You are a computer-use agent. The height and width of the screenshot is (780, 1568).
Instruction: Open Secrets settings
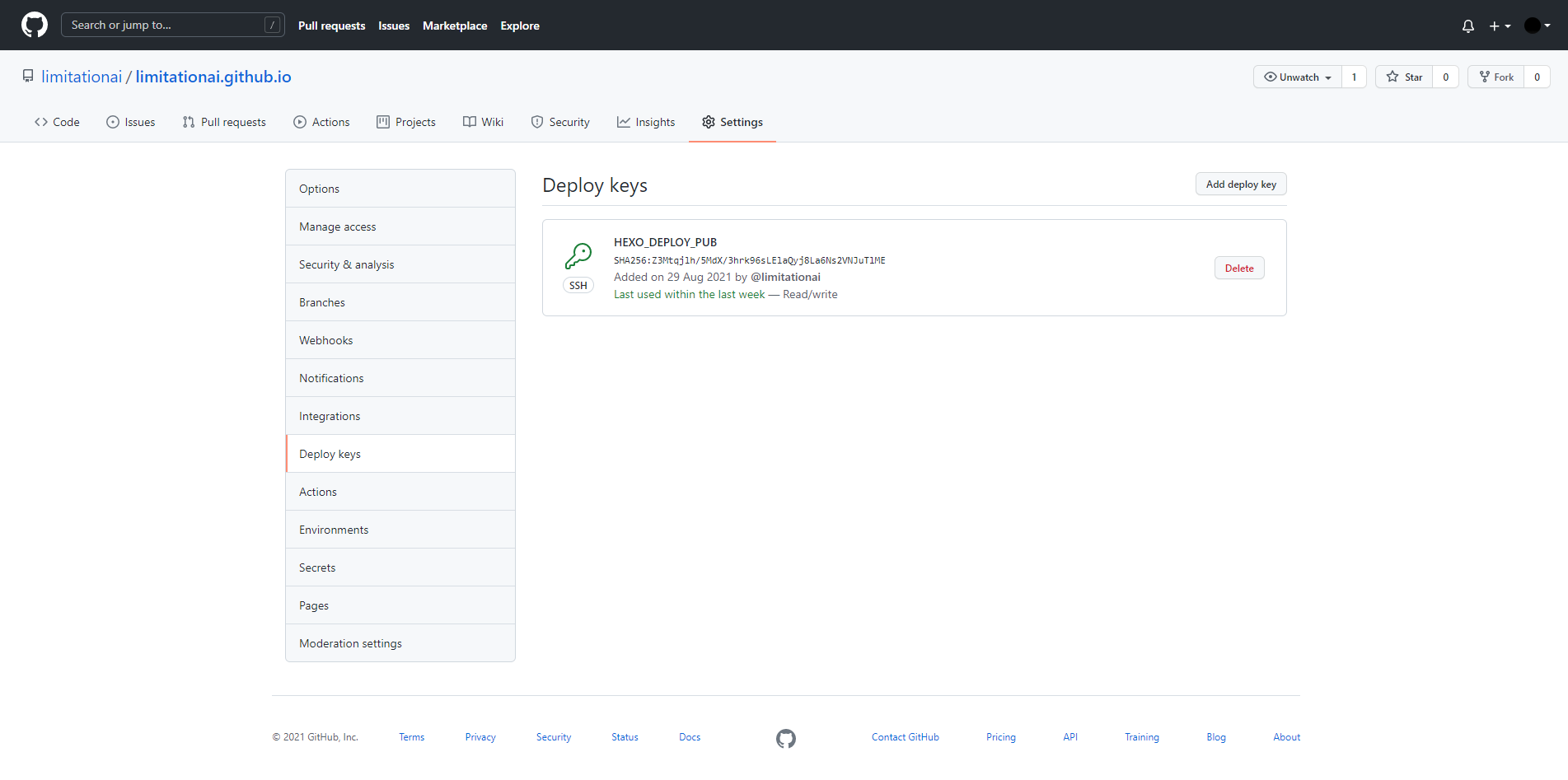[400, 567]
